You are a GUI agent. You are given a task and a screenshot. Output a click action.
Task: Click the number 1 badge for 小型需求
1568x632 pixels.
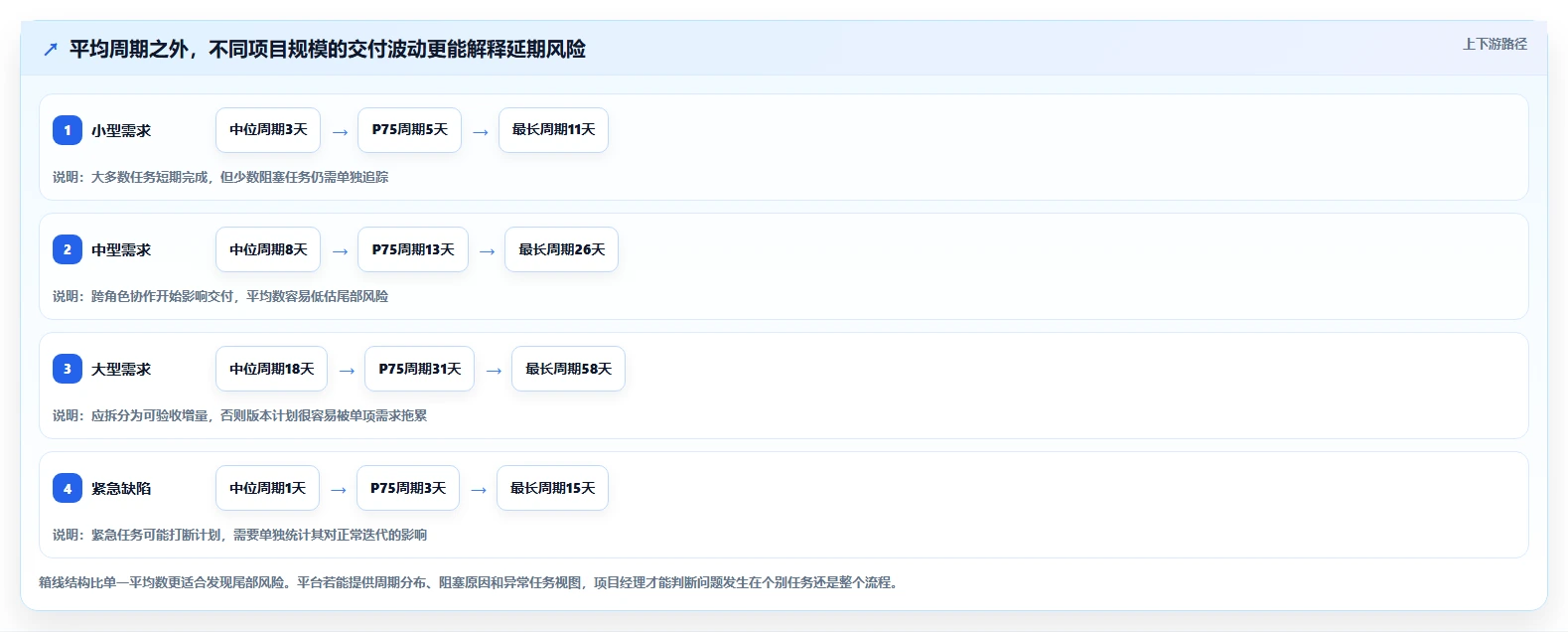(68, 130)
